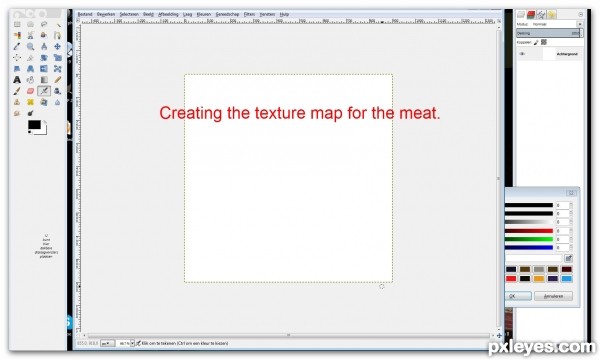Select the Pencil tool
The image size is (600, 360).
57,80
